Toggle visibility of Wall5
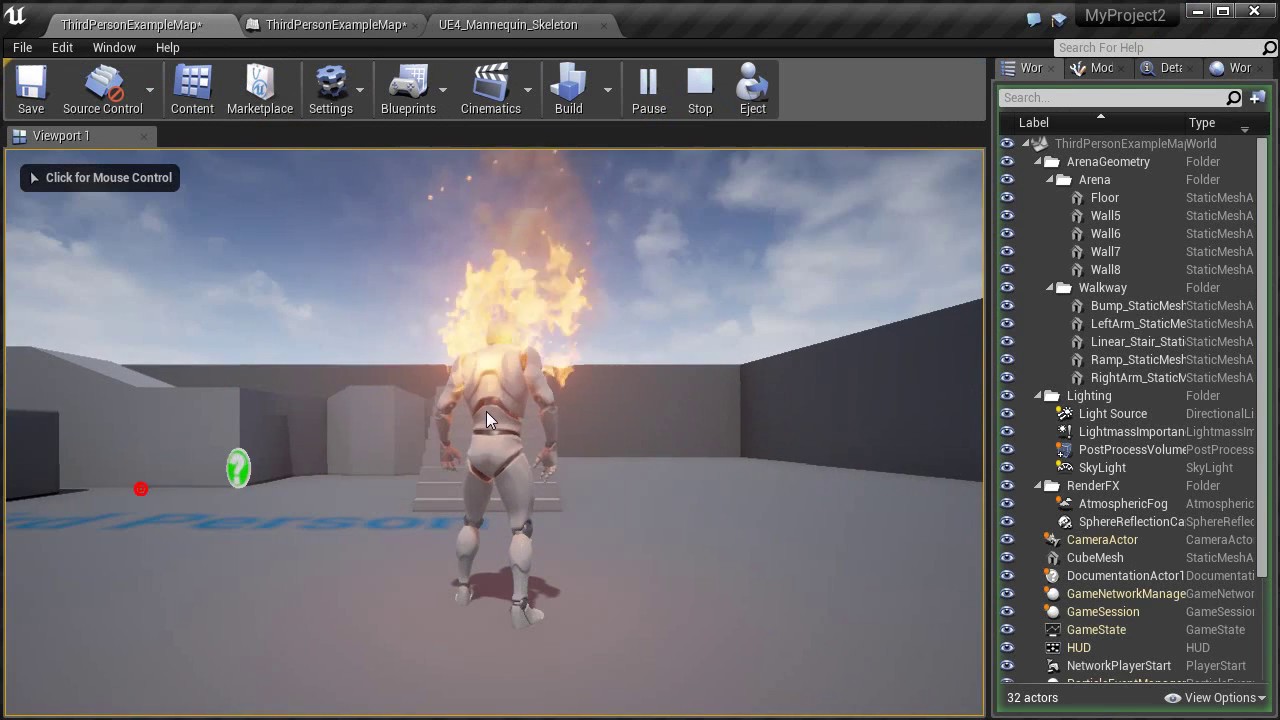The height and width of the screenshot is (720, 1280). tap(1007, 216)
